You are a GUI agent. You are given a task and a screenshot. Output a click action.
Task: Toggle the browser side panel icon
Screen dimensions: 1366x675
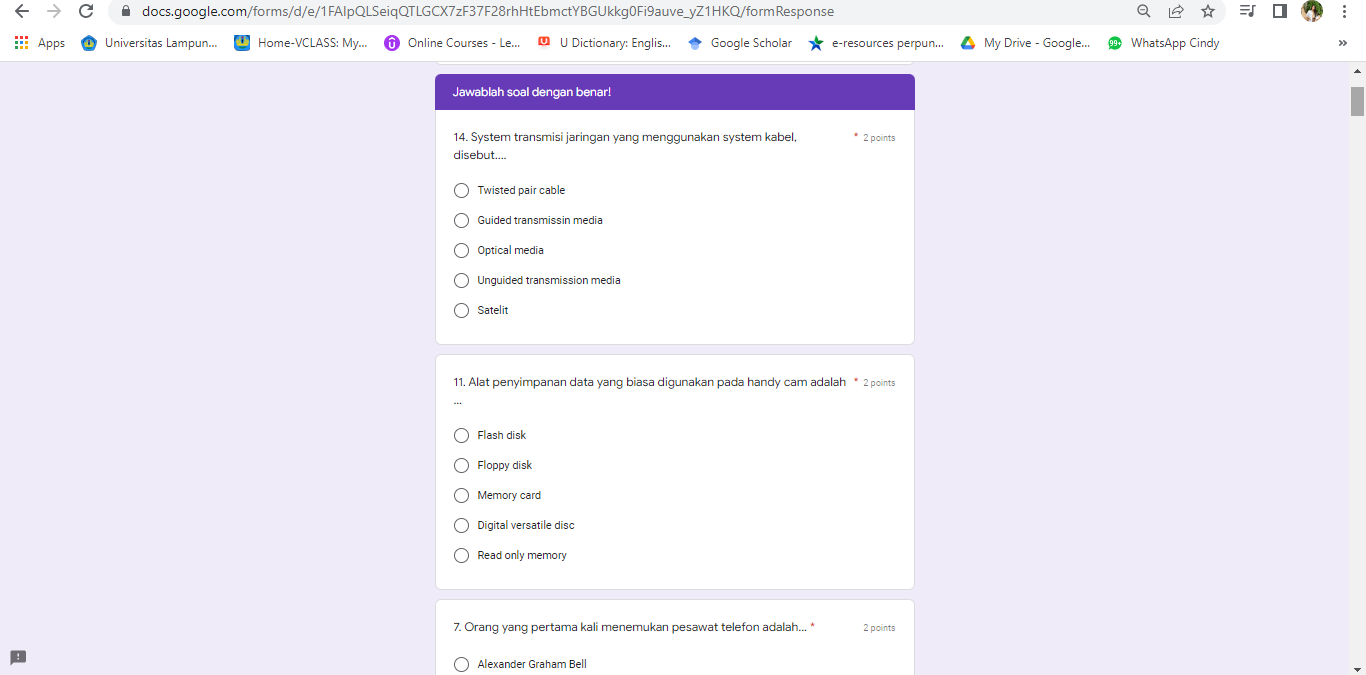click(1279, 11)
